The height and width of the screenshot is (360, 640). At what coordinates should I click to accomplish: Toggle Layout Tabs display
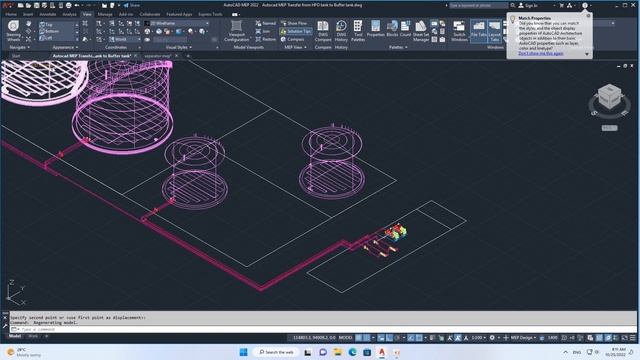coord(494,31)
